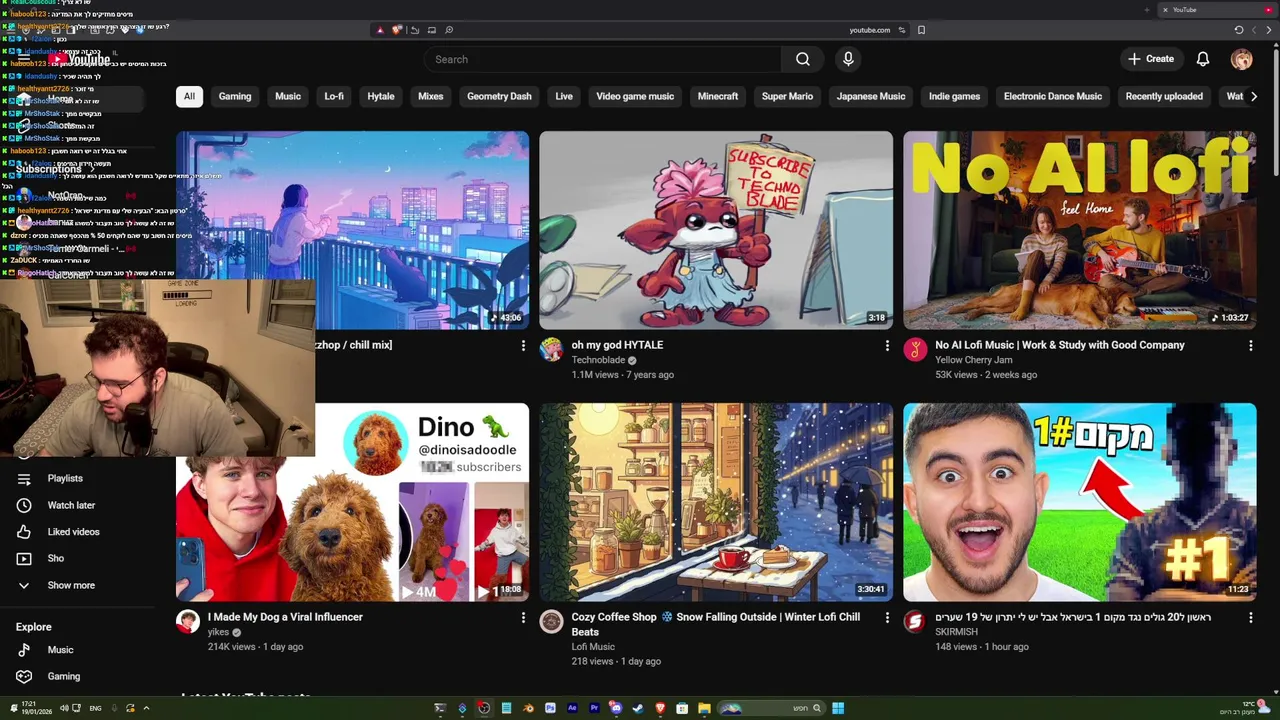Select the Minecraft filter chip
Screen dimensions: 1280x720
click(x=718, y=96)
